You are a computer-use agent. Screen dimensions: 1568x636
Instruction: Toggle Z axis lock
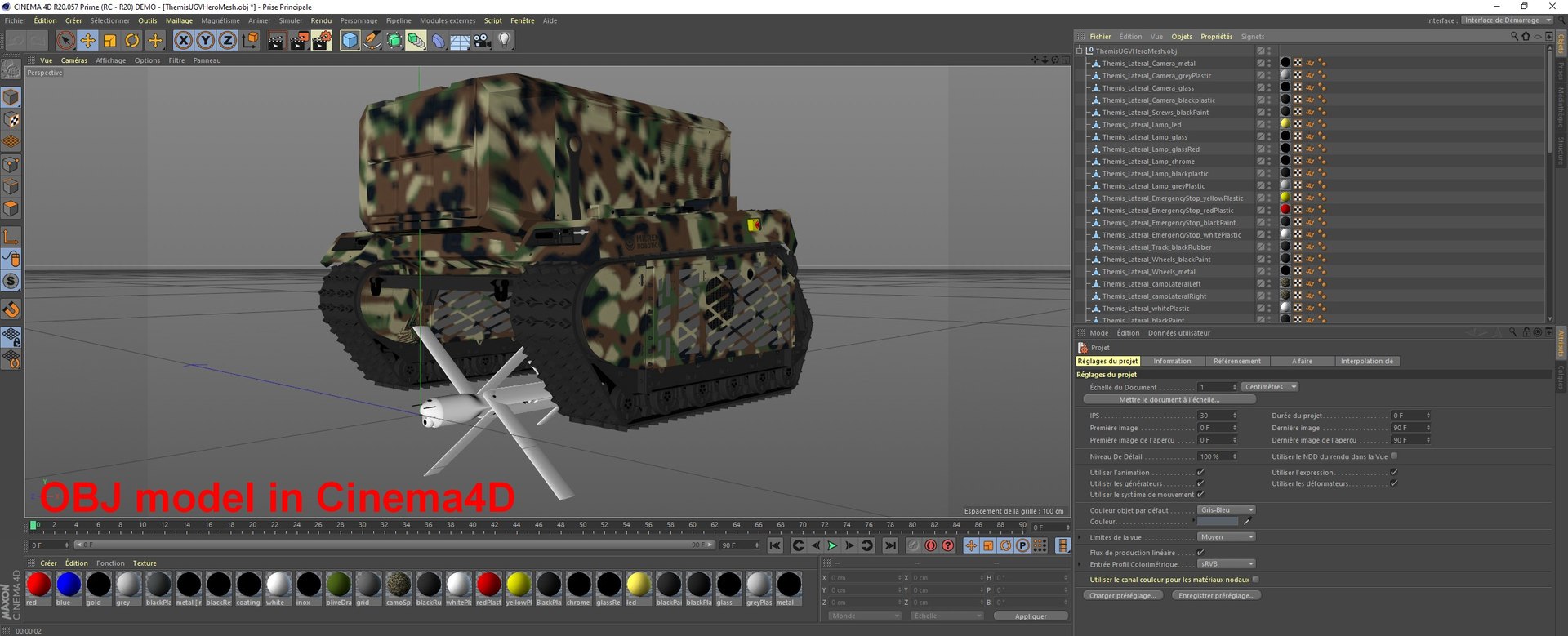[228, 40]
